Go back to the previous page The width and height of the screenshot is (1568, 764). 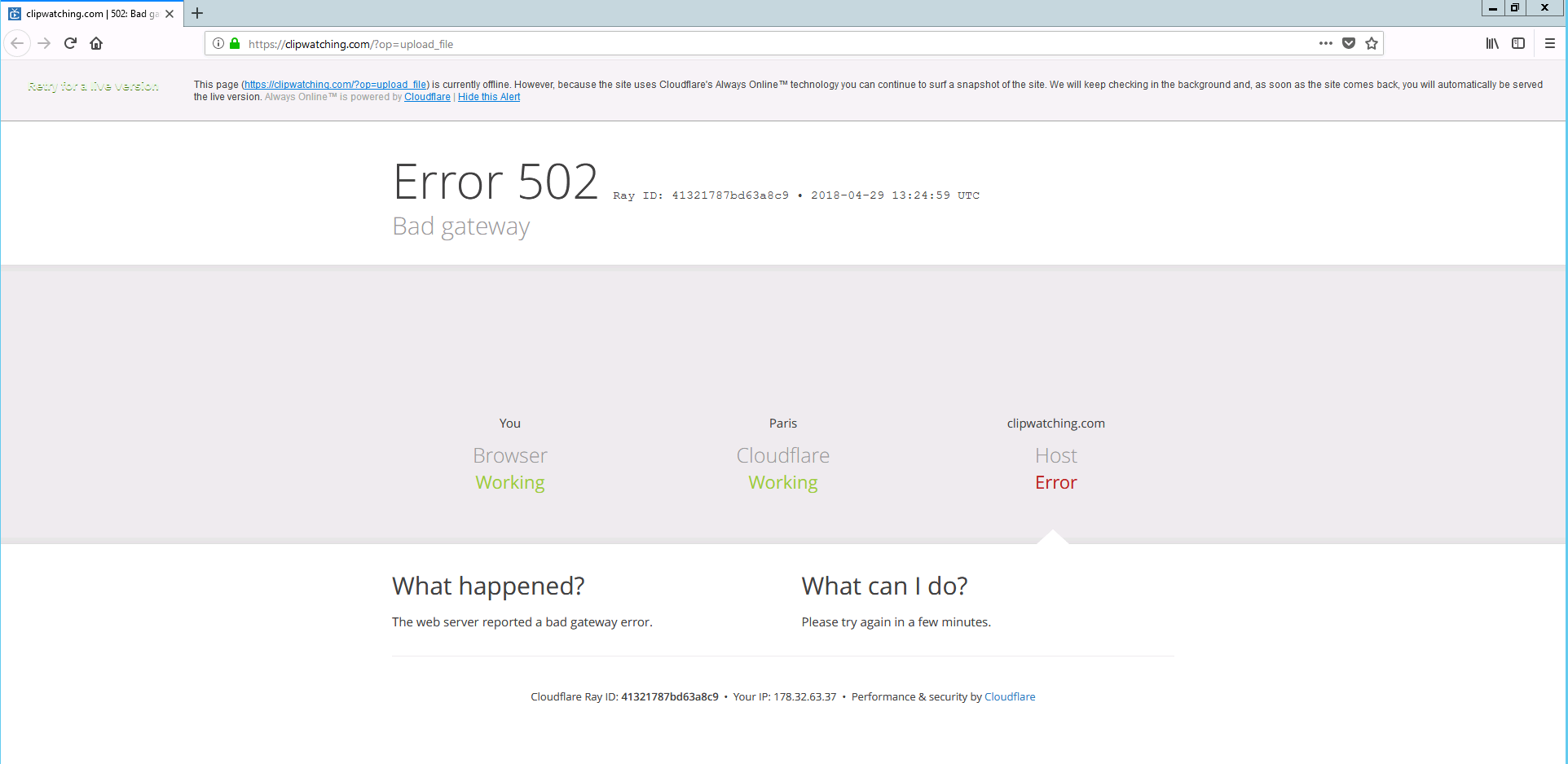tap(17, 43)
